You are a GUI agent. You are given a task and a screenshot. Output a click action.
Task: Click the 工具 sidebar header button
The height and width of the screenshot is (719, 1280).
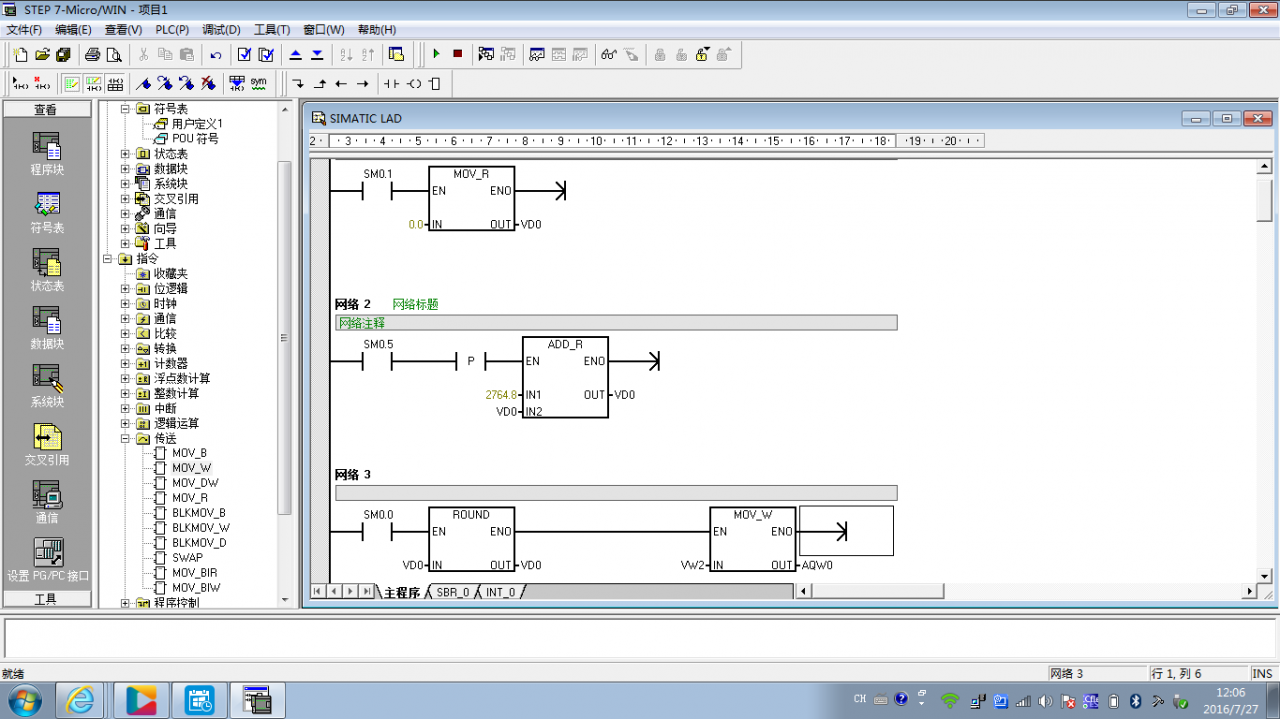(46, 599)
